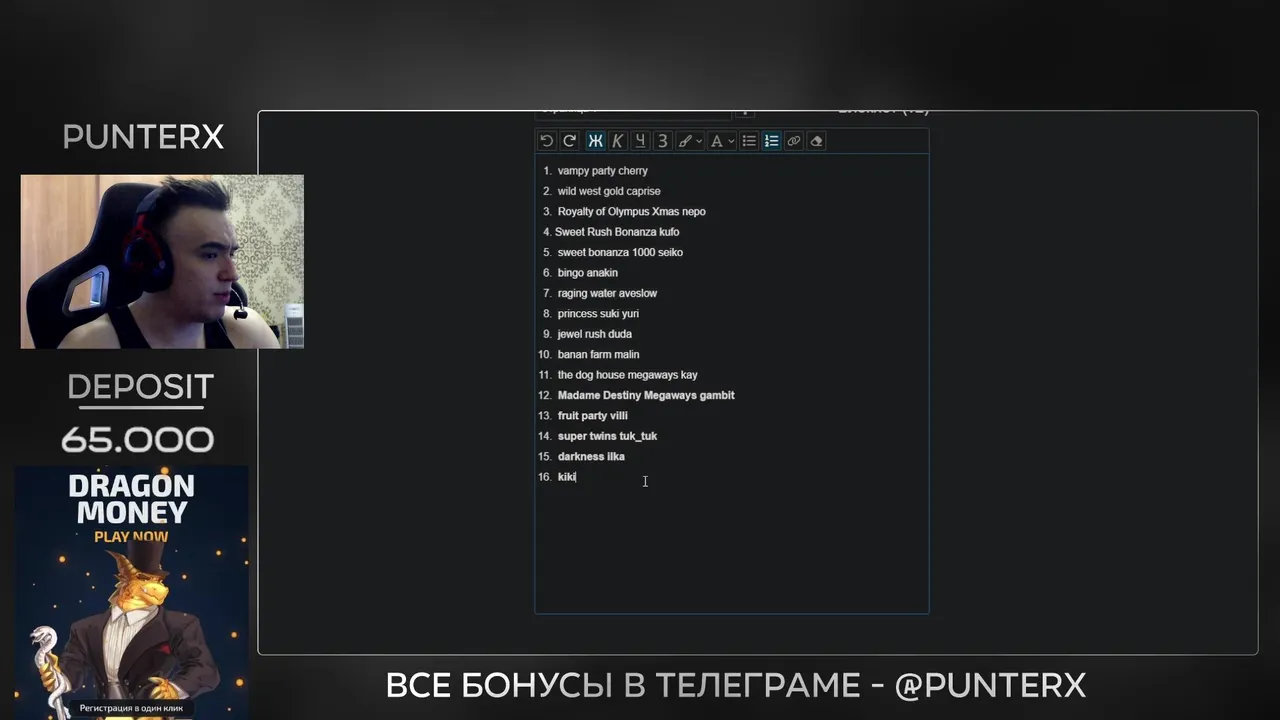
Task: Click the 'banan farm malin' line
Action: (x=598, y=355)
